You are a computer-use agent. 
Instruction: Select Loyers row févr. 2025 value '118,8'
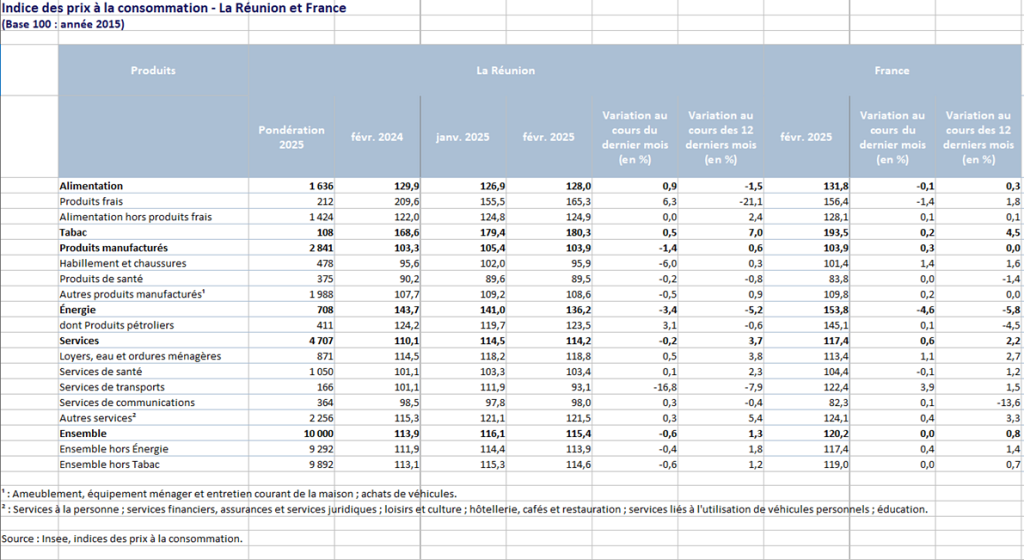click(579, 356)
